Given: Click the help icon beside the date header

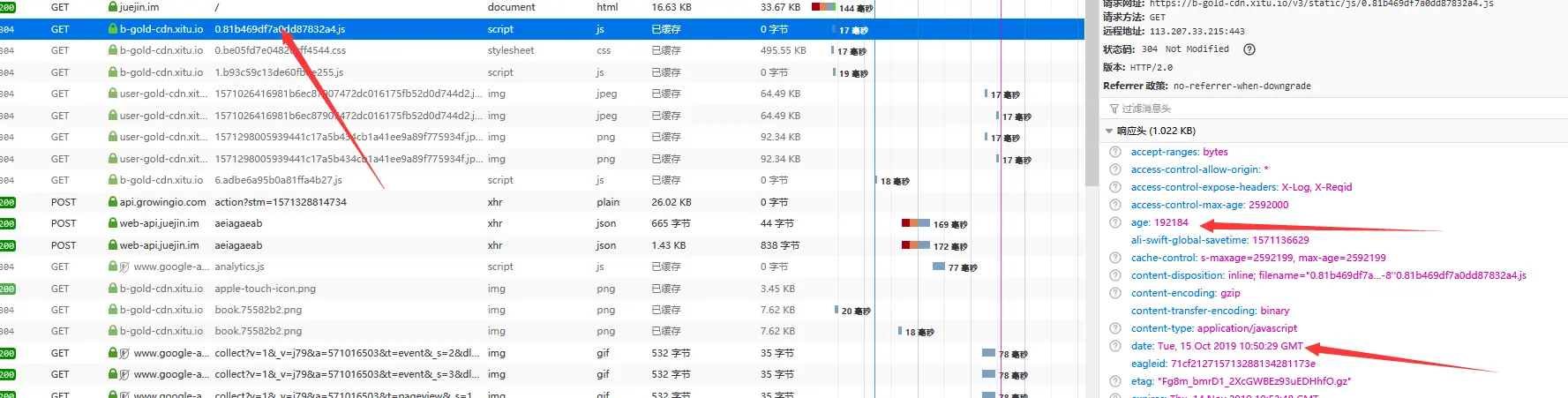Looking at the screenshot, I should tap(1115, 346).
